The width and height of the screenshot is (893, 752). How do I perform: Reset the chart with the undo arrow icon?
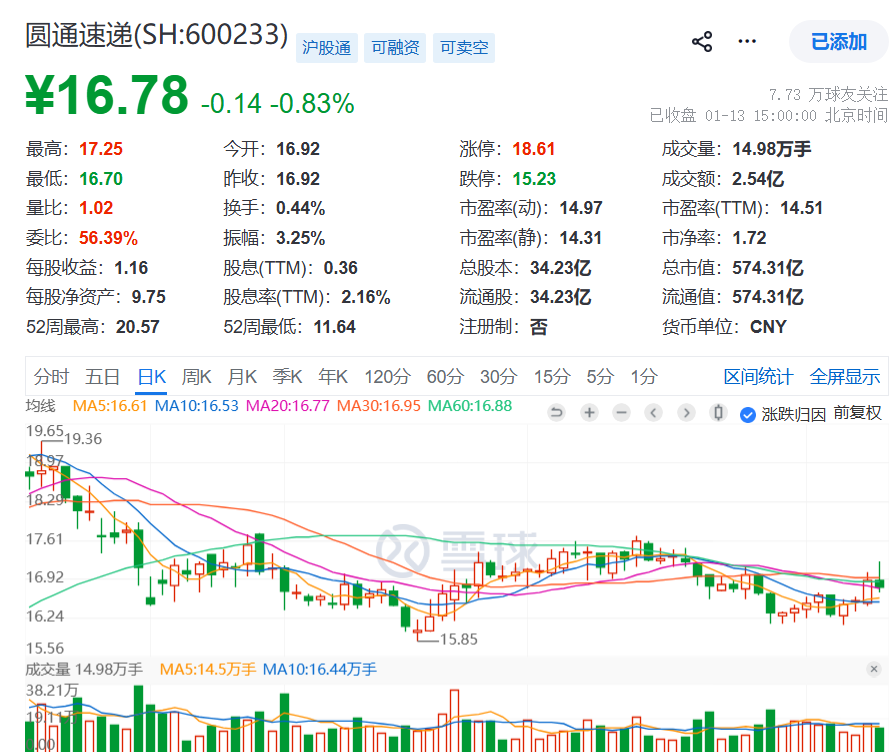coord(557,413)
